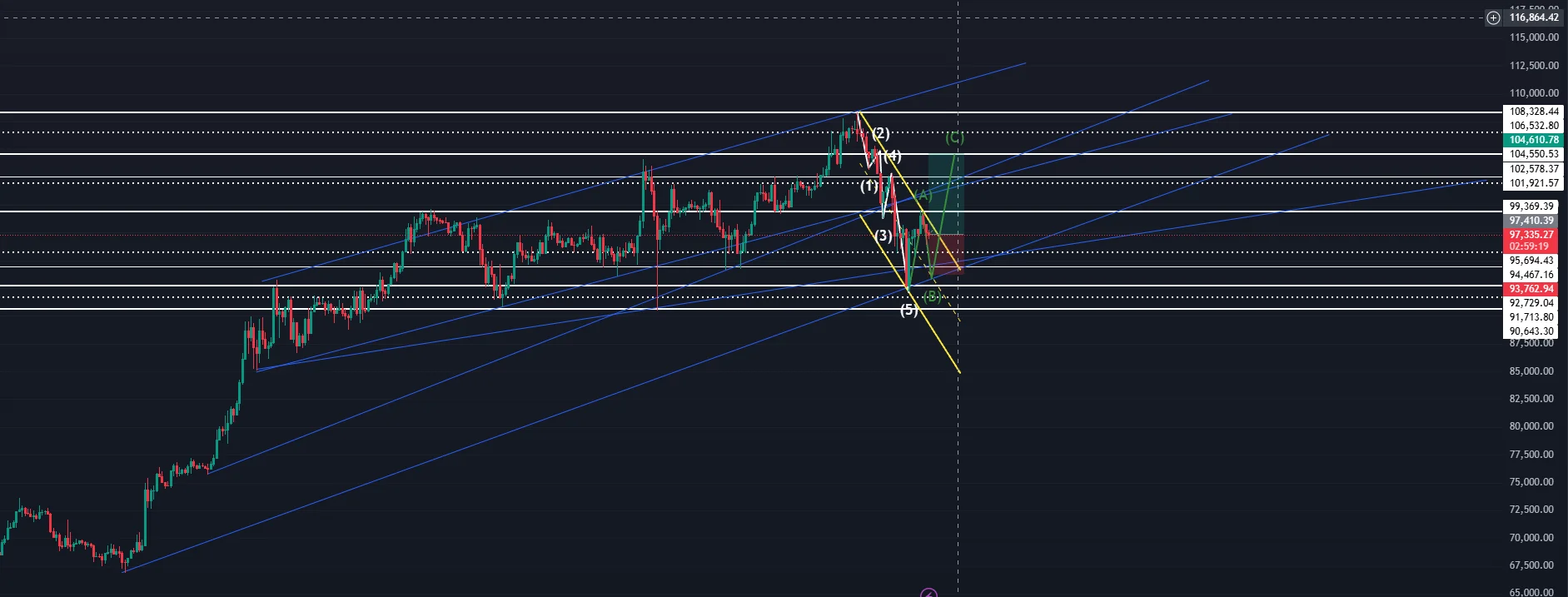Select the 104,550.53 price label
Screen dimensions: 1568x597
pos(1534,154)
